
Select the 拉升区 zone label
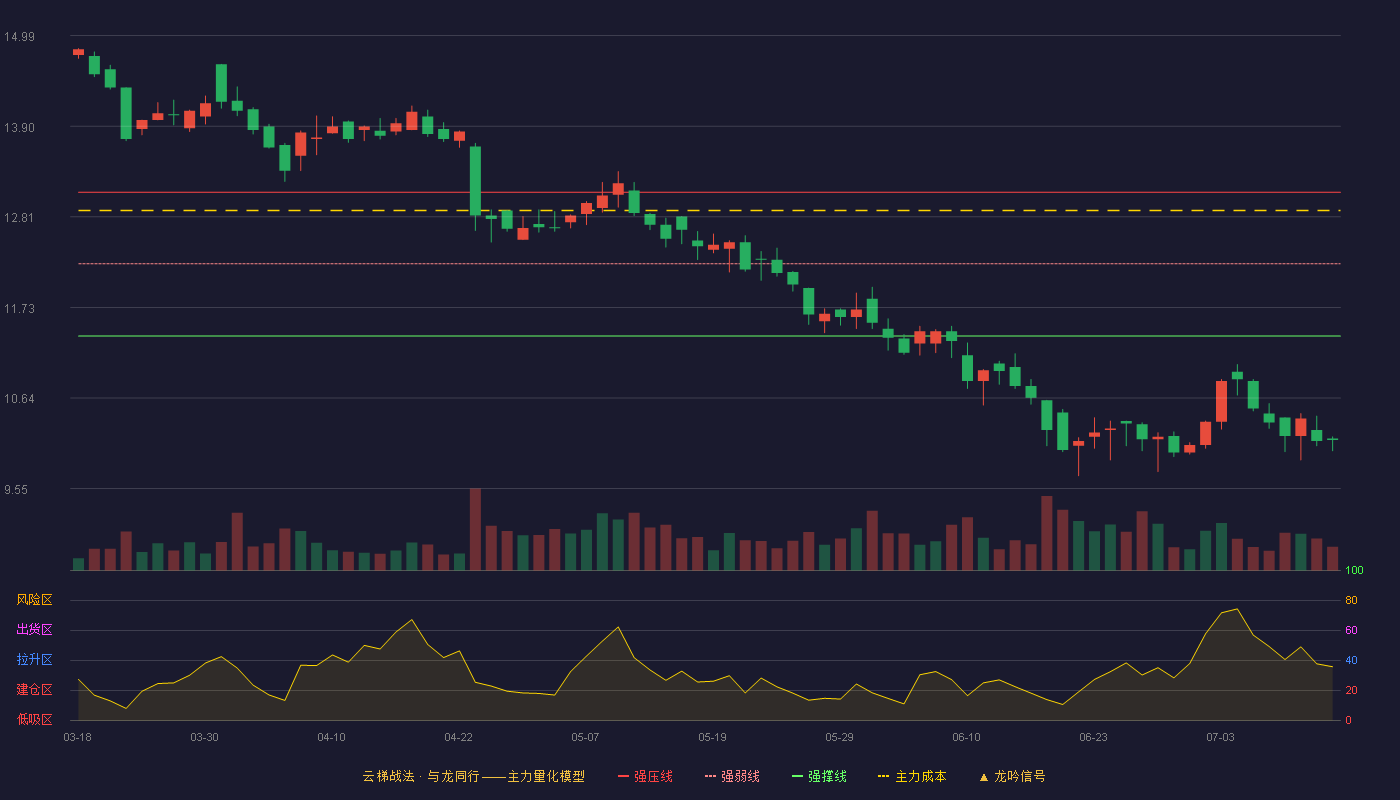click(34, 660)
